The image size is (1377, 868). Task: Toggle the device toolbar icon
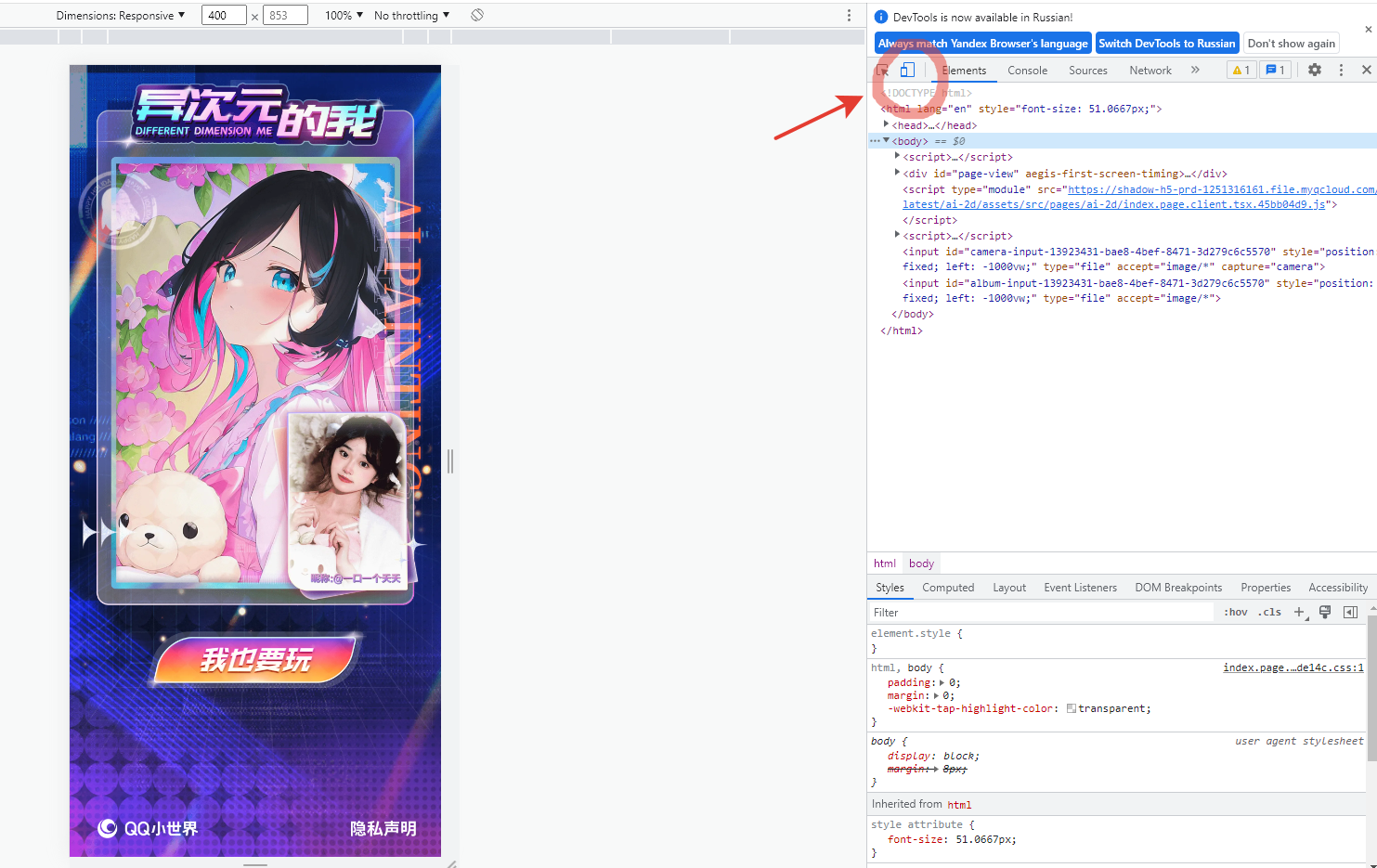907,70
